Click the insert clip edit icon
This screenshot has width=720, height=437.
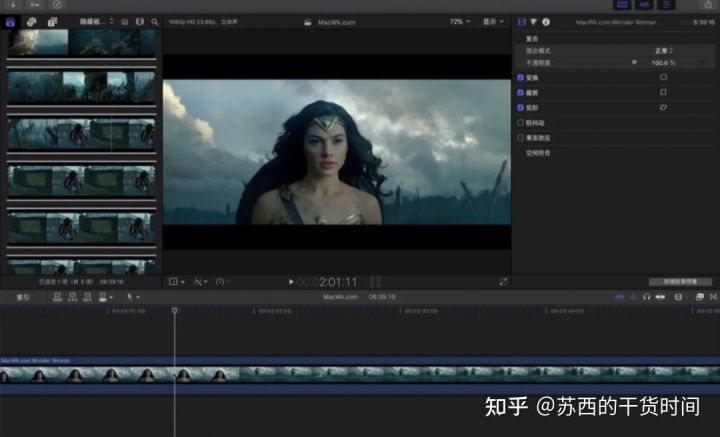73,297
